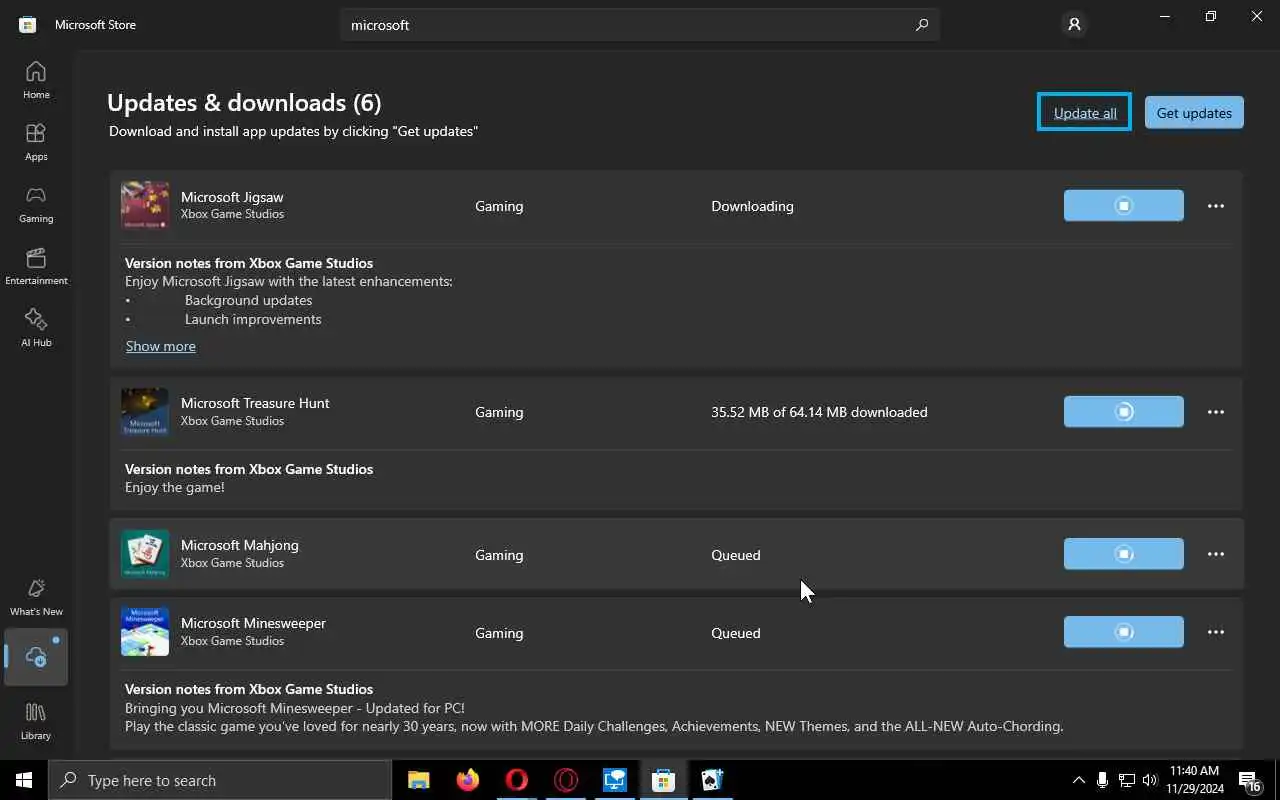Click the Downloading status of Jigsaw
Image resolution: width=1280 pixels, height=800 pixels.
click(x=752, y=206)
